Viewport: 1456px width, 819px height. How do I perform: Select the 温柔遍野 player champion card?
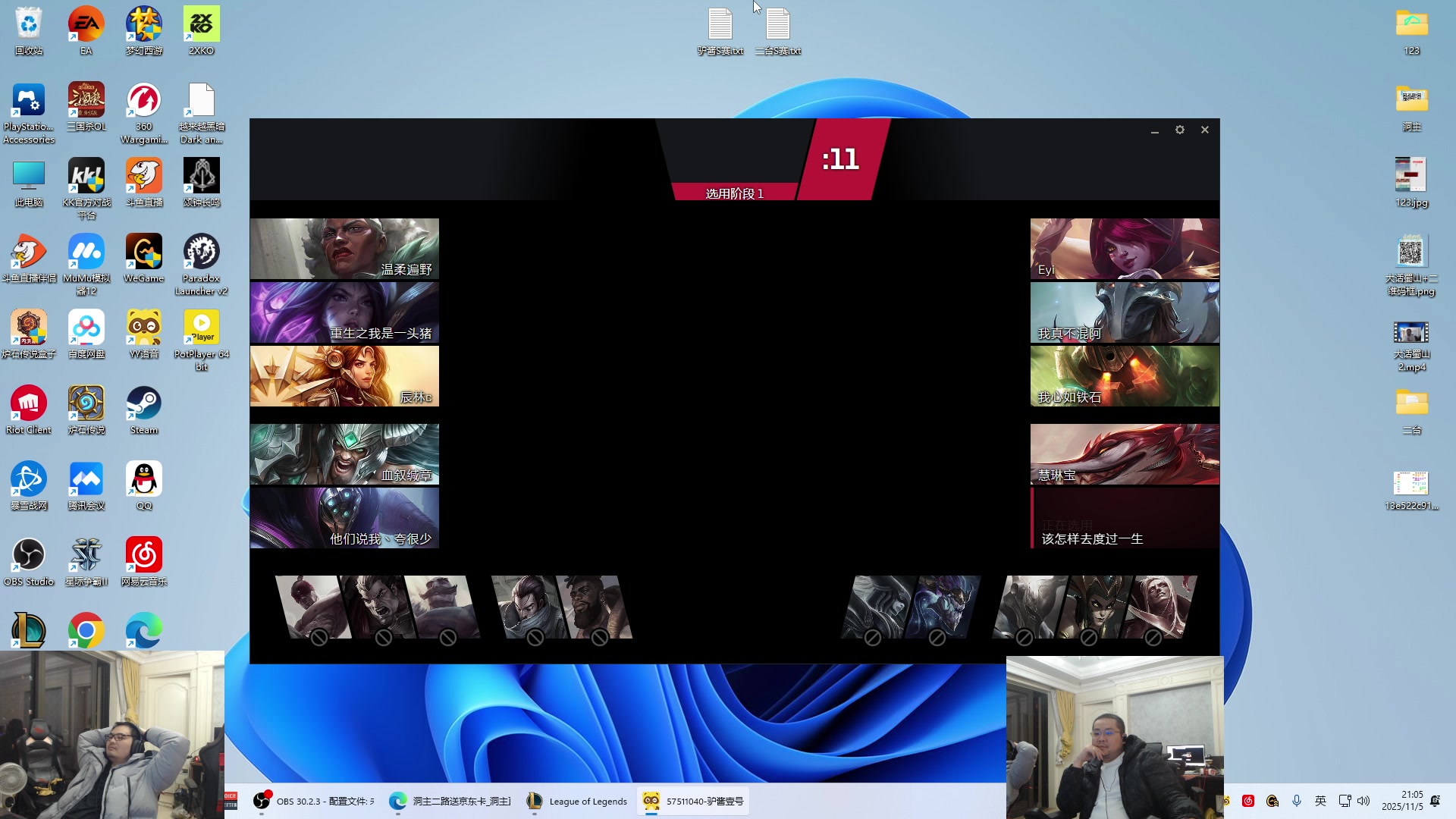pos(344,249)
